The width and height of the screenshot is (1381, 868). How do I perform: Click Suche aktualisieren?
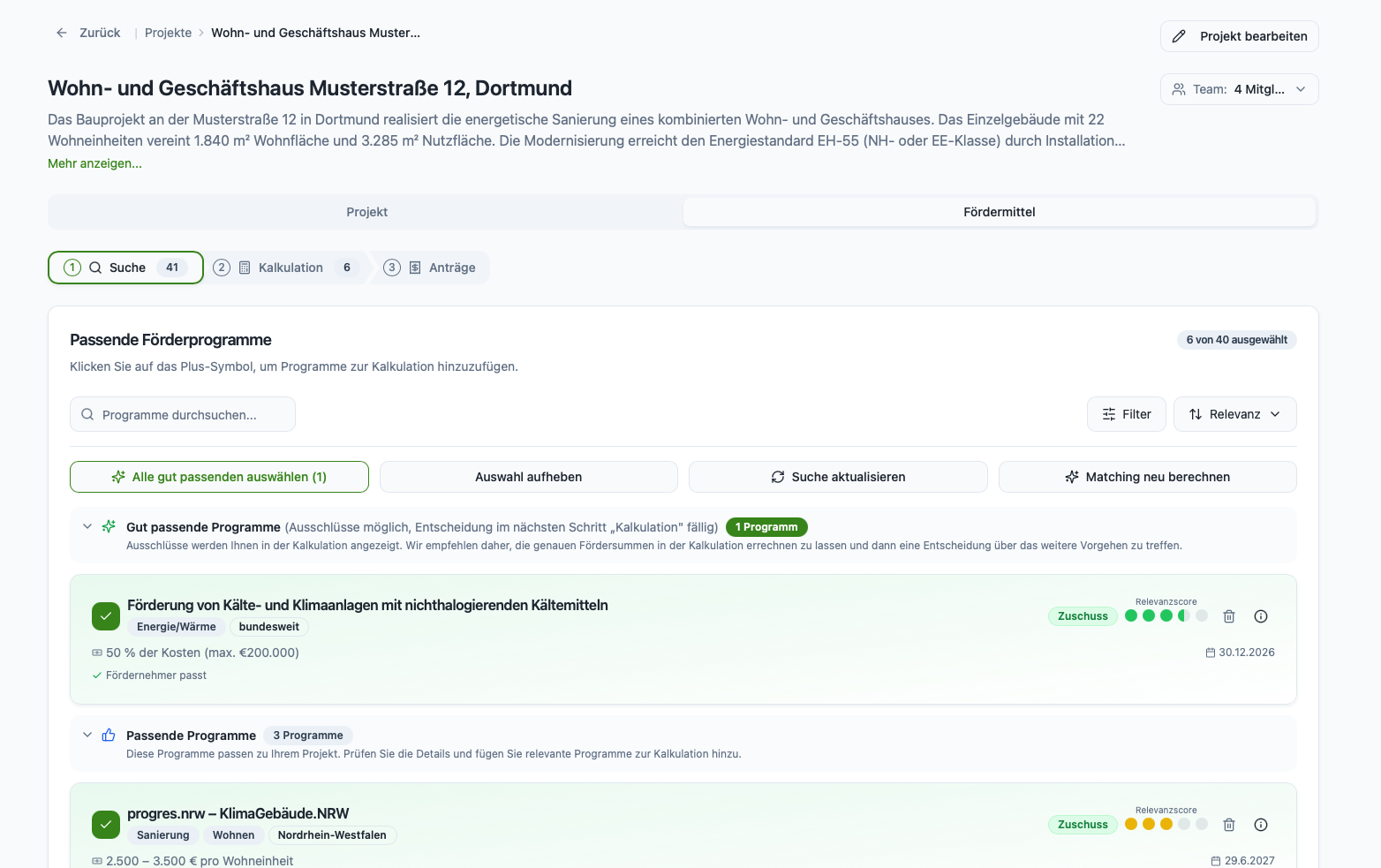[838, 477]
